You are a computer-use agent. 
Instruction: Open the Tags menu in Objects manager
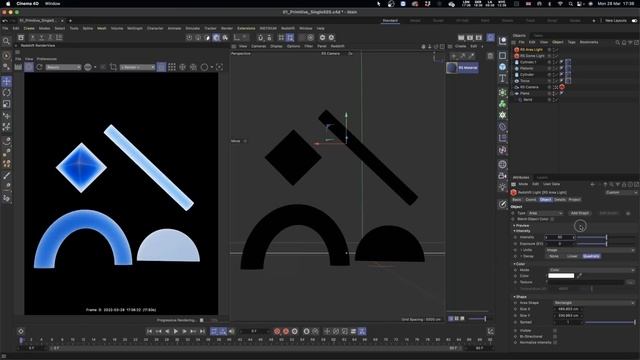(x=571, y=42)
